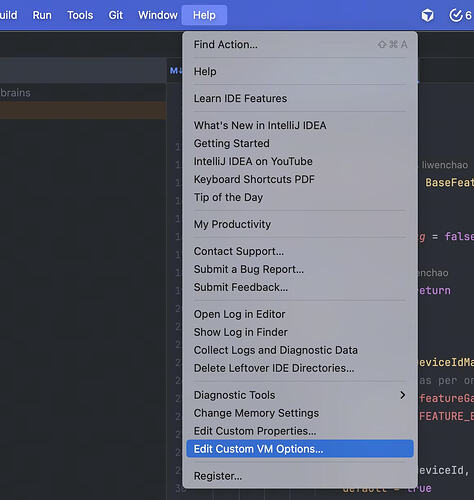The height and width of the screenshot is (500, 474).
Task: Click the checkmark clock status icon
Action: tap(456, 15)
